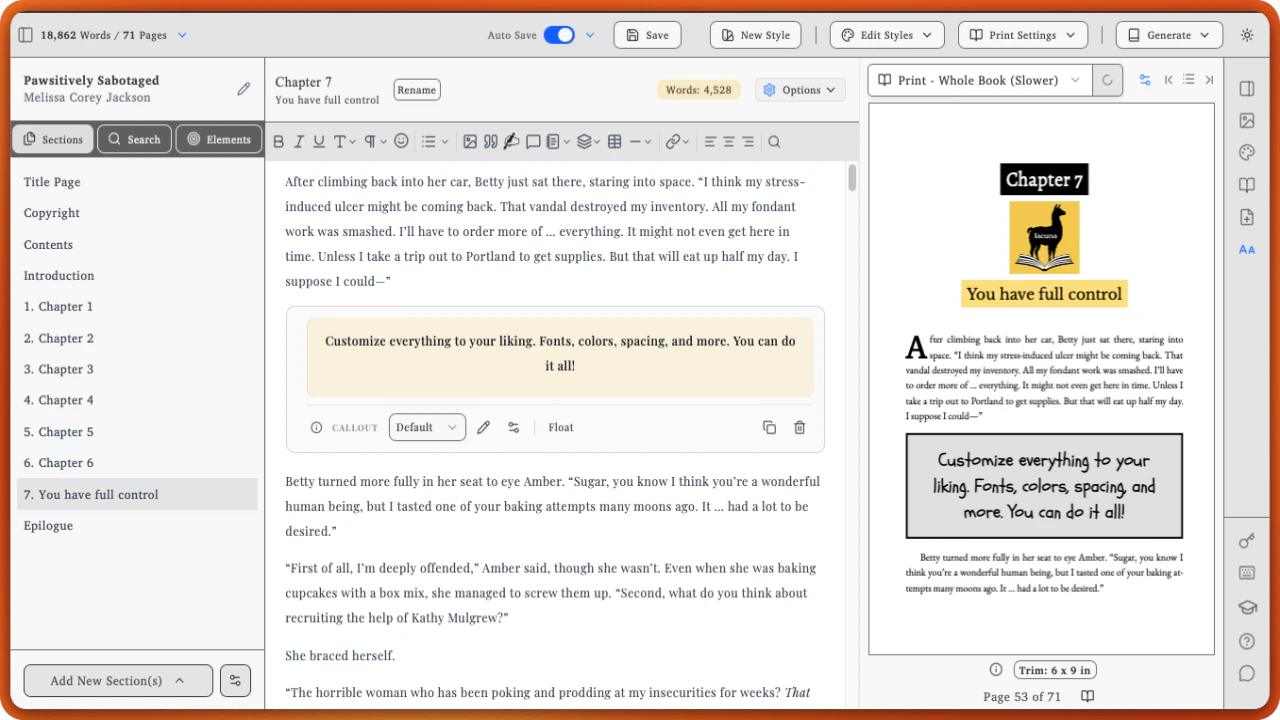The width and height of the screenshot is (1280, 720).
Task: Switch to Elements tab
Action: pyautogui.click(x=219, y=139)
